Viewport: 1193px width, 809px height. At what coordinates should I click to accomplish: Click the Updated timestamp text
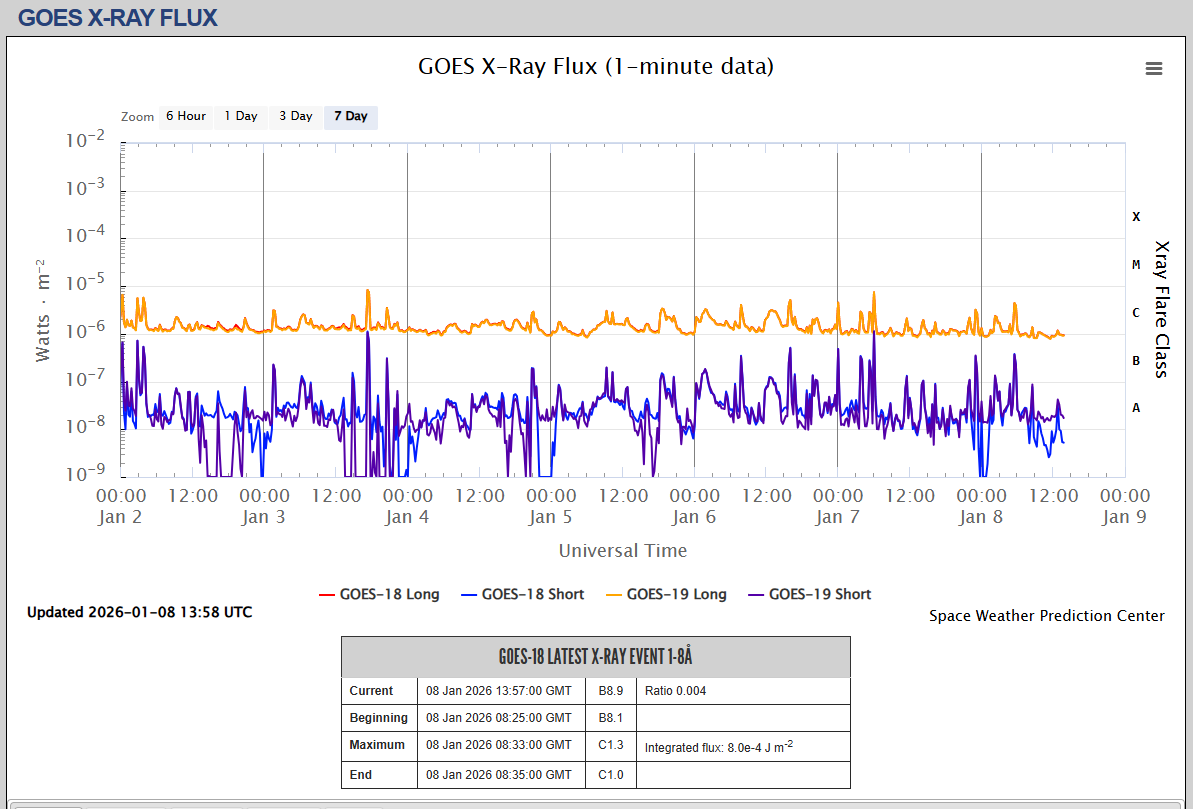point(139,612)
